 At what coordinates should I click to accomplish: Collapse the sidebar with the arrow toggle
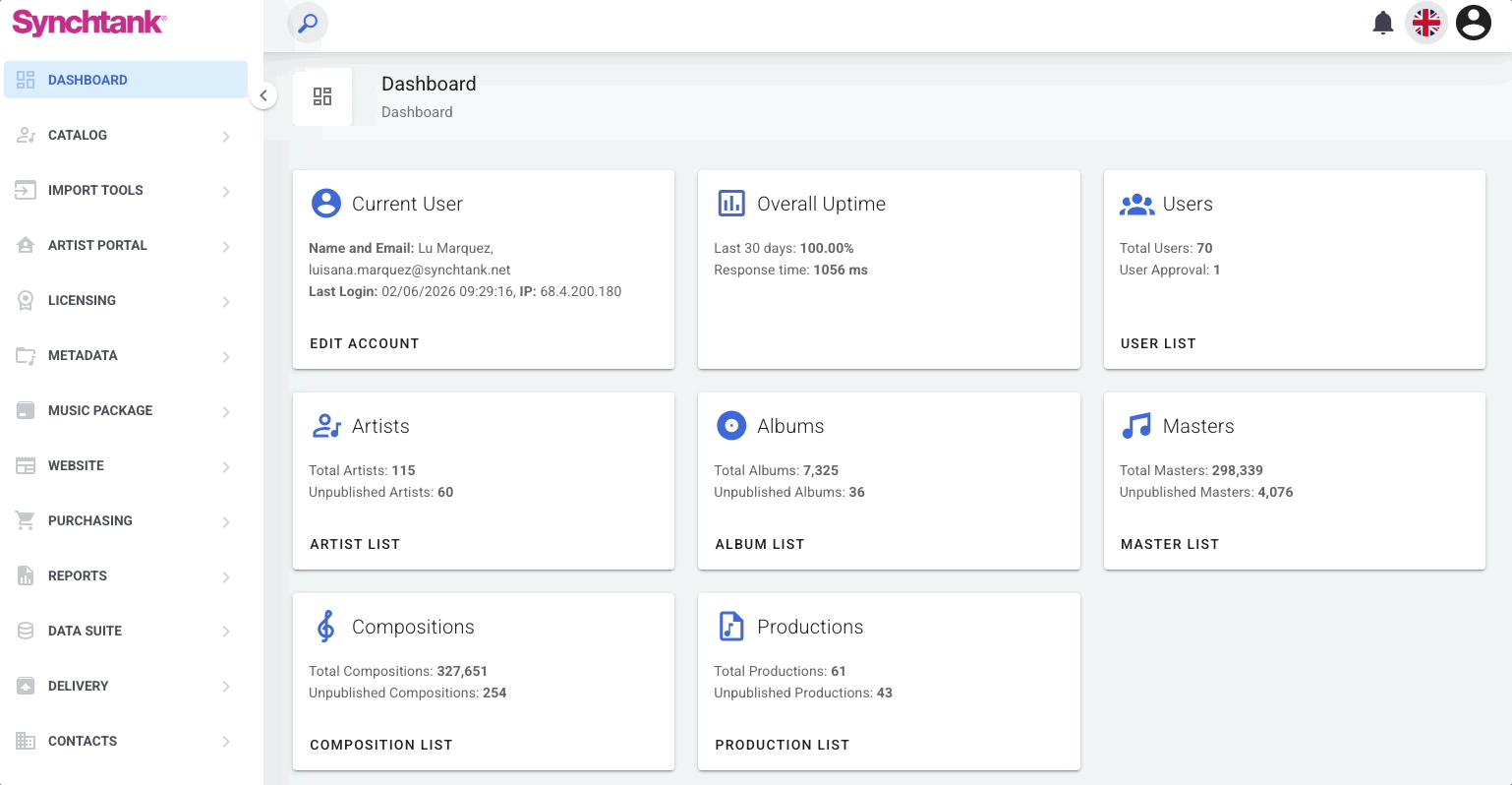point(263,95)
